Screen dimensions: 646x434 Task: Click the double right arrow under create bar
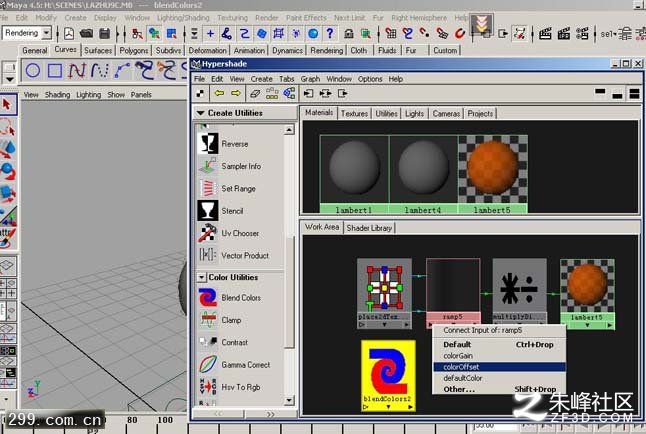pyautogui.click(x=271, y=414)
